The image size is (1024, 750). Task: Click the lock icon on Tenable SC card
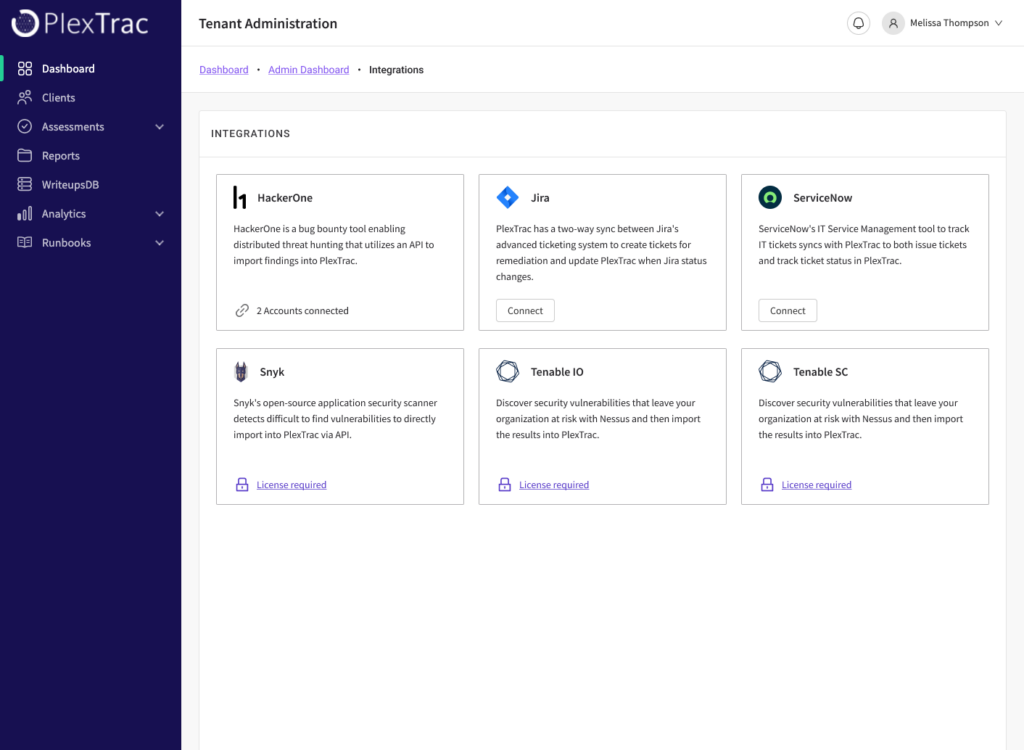coord(767,484)
